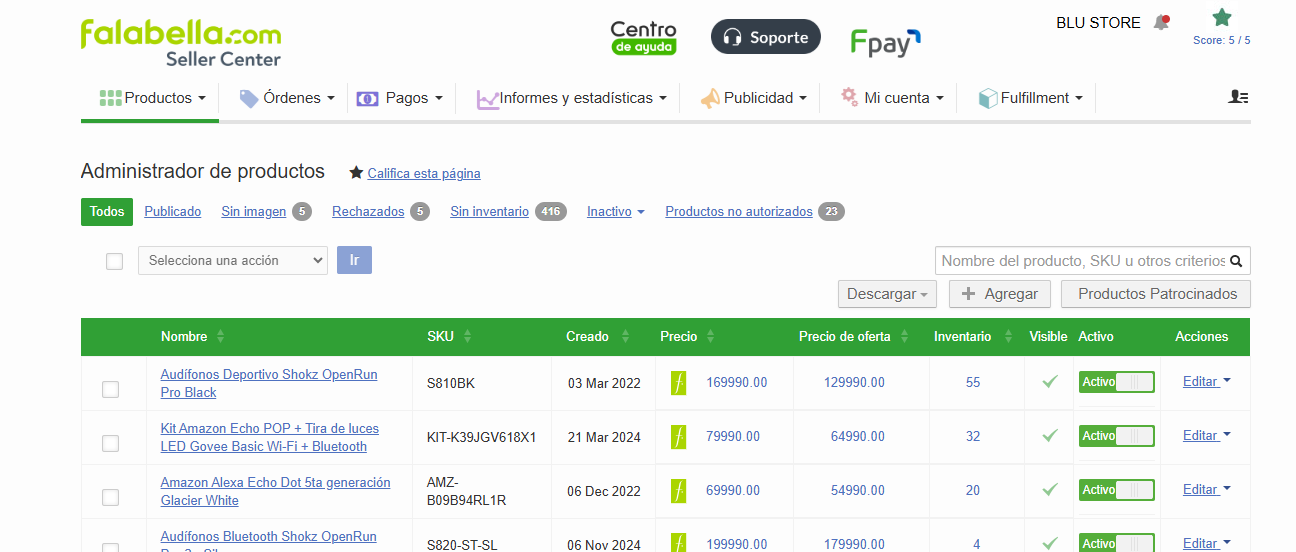1296x552 pixels.
Task: Open the Mi cuenta menu
Action: [892, 98]
